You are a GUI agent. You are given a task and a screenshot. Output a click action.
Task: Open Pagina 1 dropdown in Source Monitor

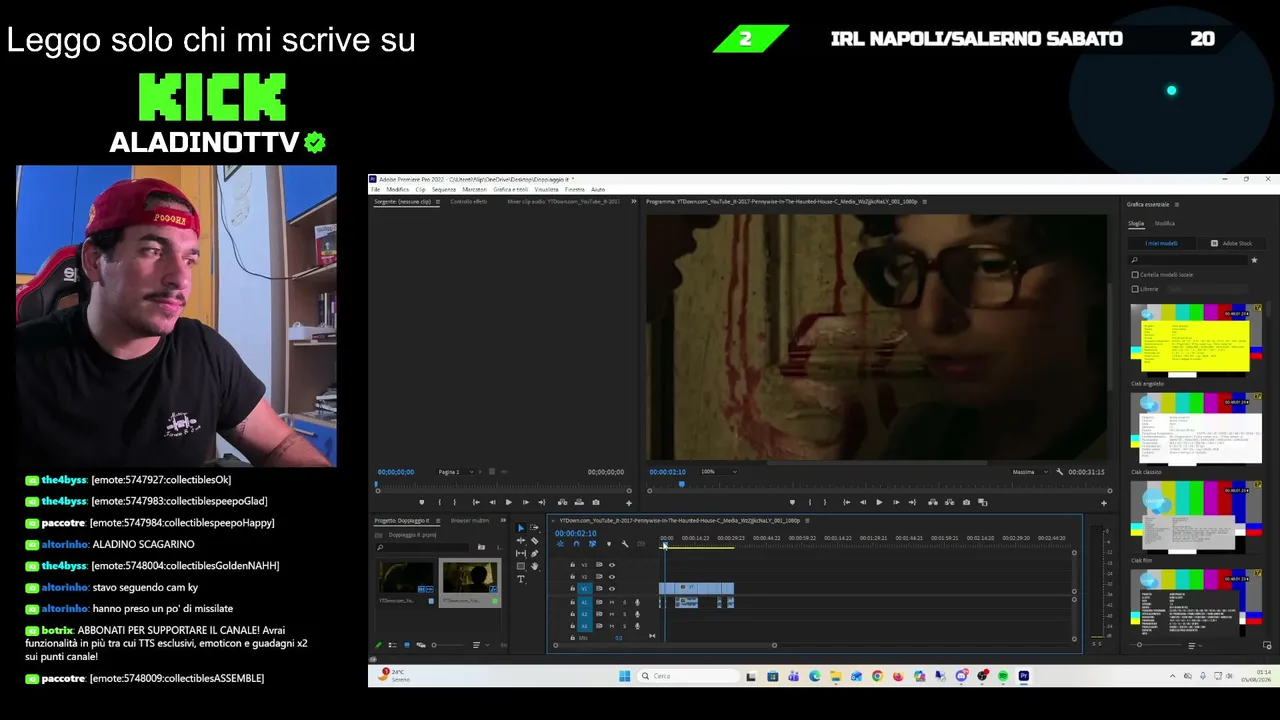(456, 472)
